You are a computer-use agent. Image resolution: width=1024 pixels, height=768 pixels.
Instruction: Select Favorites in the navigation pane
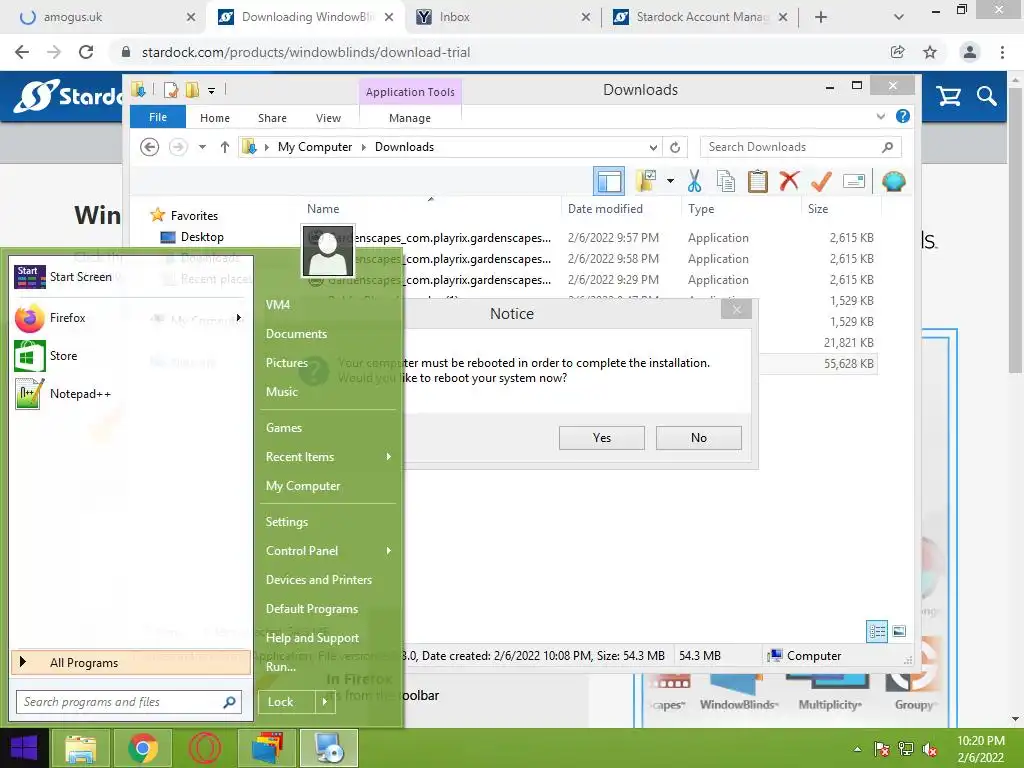[x=194, y=216]
